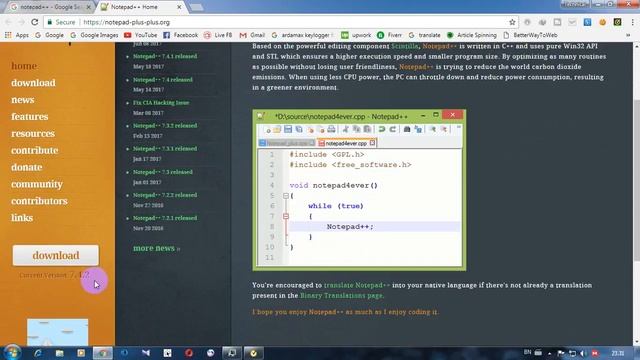Open Notepad++ 7.3.1 released news
The height and width of the screenshot is (360, 640).
point(165,149)
